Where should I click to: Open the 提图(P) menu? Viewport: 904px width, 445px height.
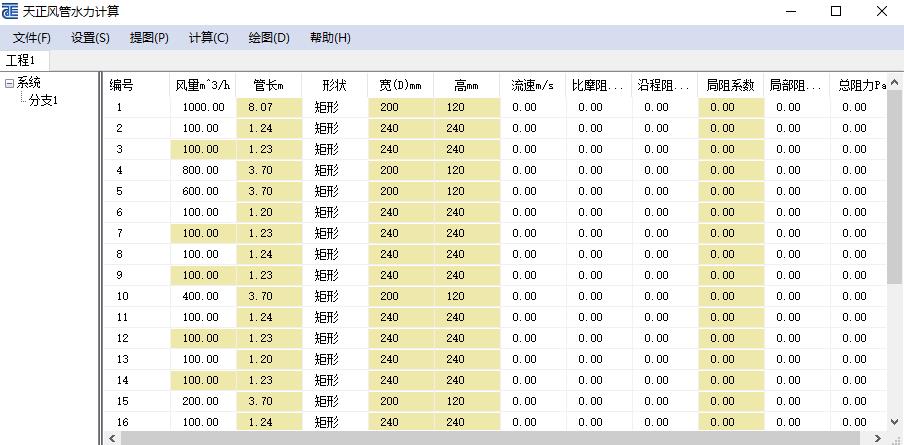[149, 38]
